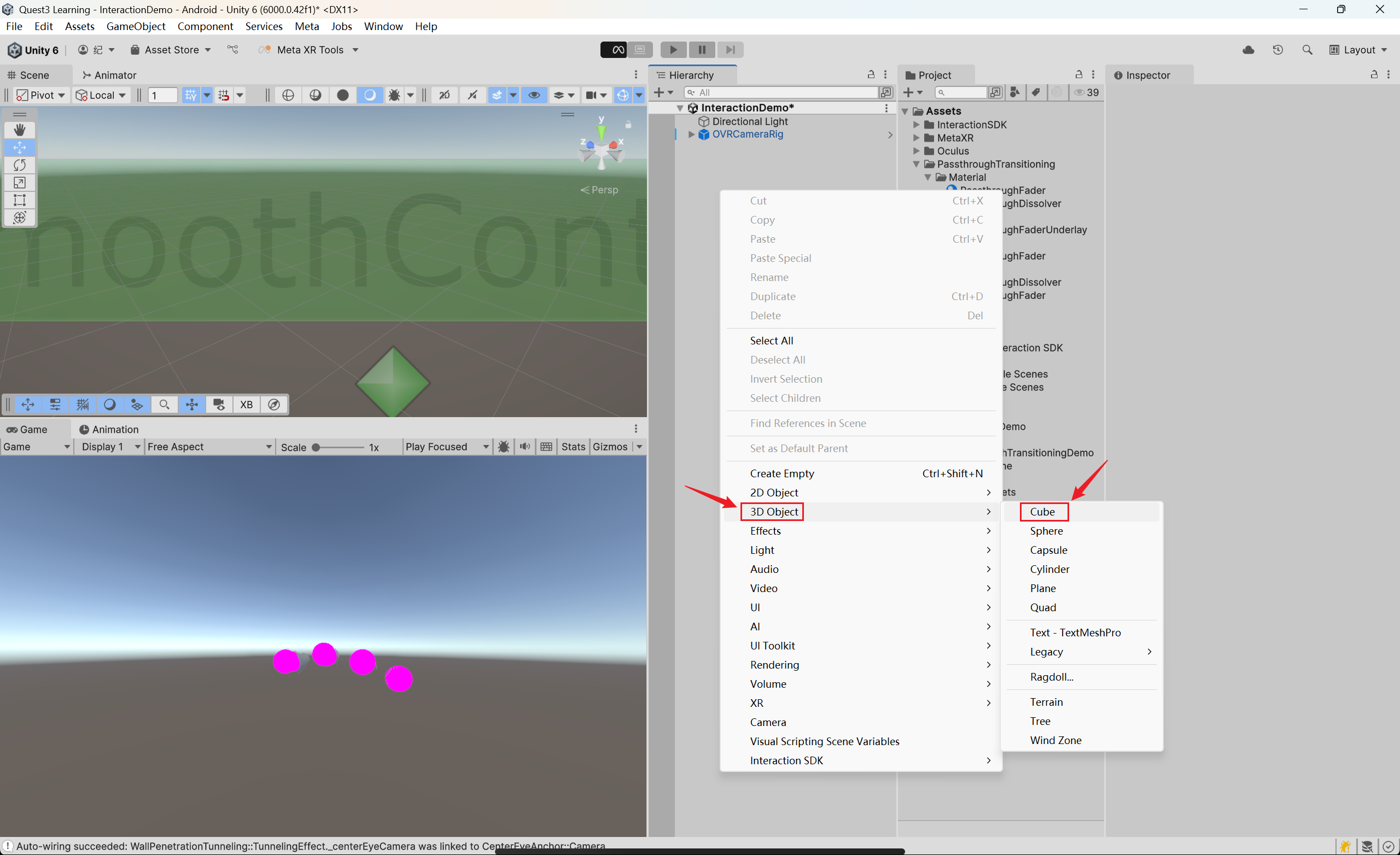
Task: Toggle Scene Gizmos globe button
Action: click(623, 95)
